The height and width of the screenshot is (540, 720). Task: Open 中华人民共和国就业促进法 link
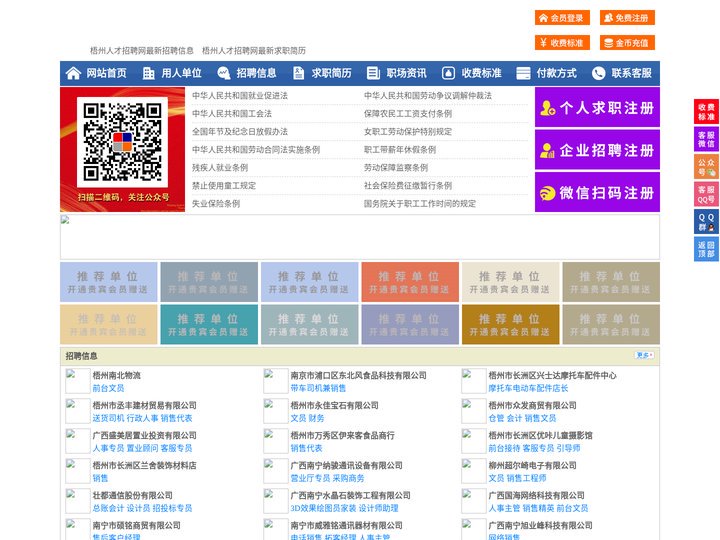click(x=240, y=96)
